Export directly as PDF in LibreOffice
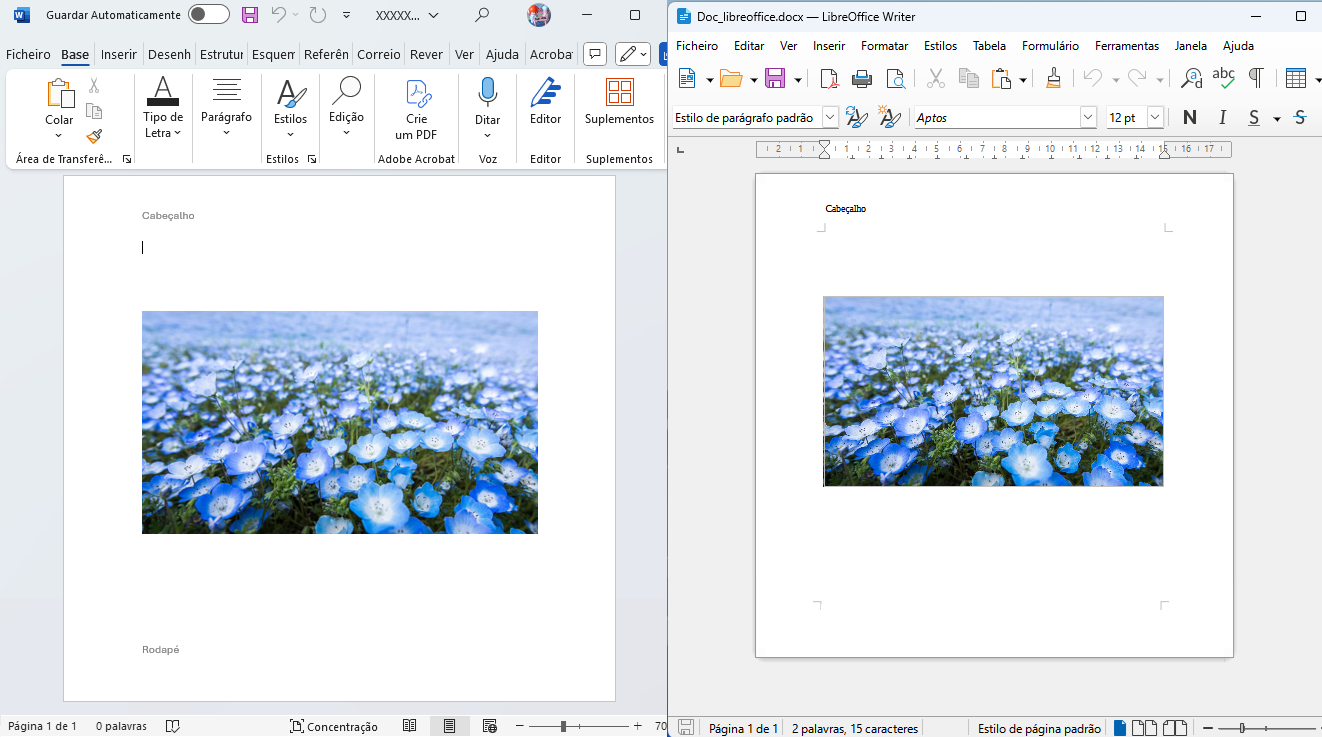 pos(829,78)
